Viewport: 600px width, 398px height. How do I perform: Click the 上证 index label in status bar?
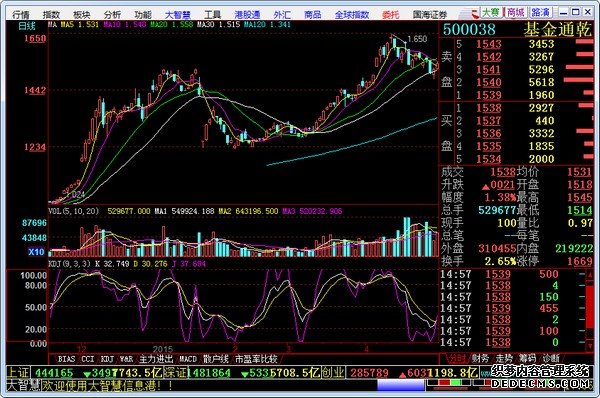(19, 372)
